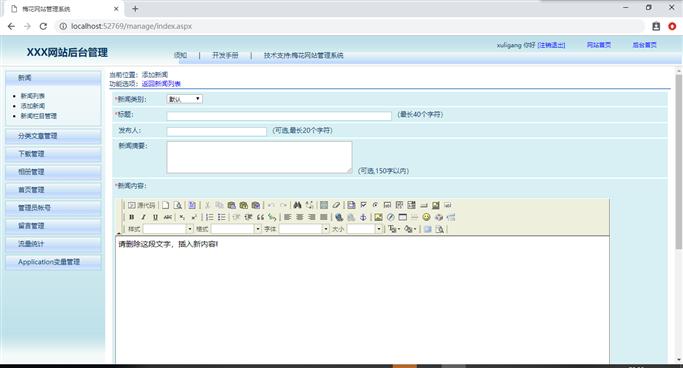Toggle the 源代码 source view button
This screenshot has height=368, width=683.
(142, 205)
